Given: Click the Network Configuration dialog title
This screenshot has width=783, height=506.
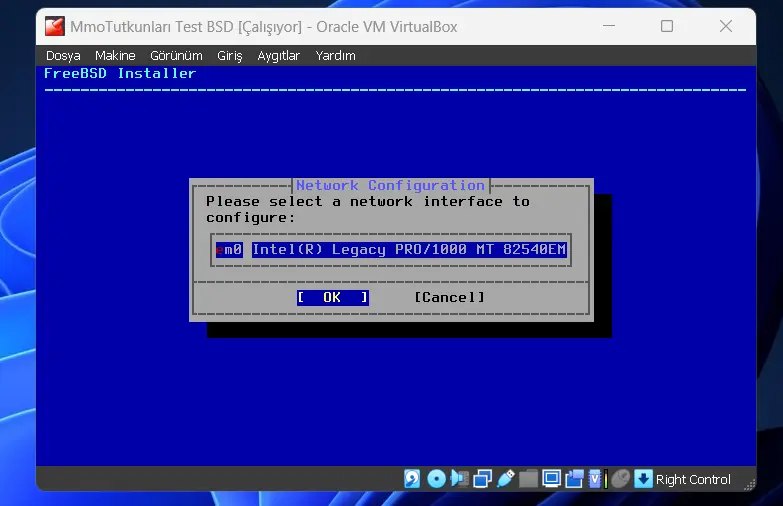Looking at the screenshot, I should 391,185.
